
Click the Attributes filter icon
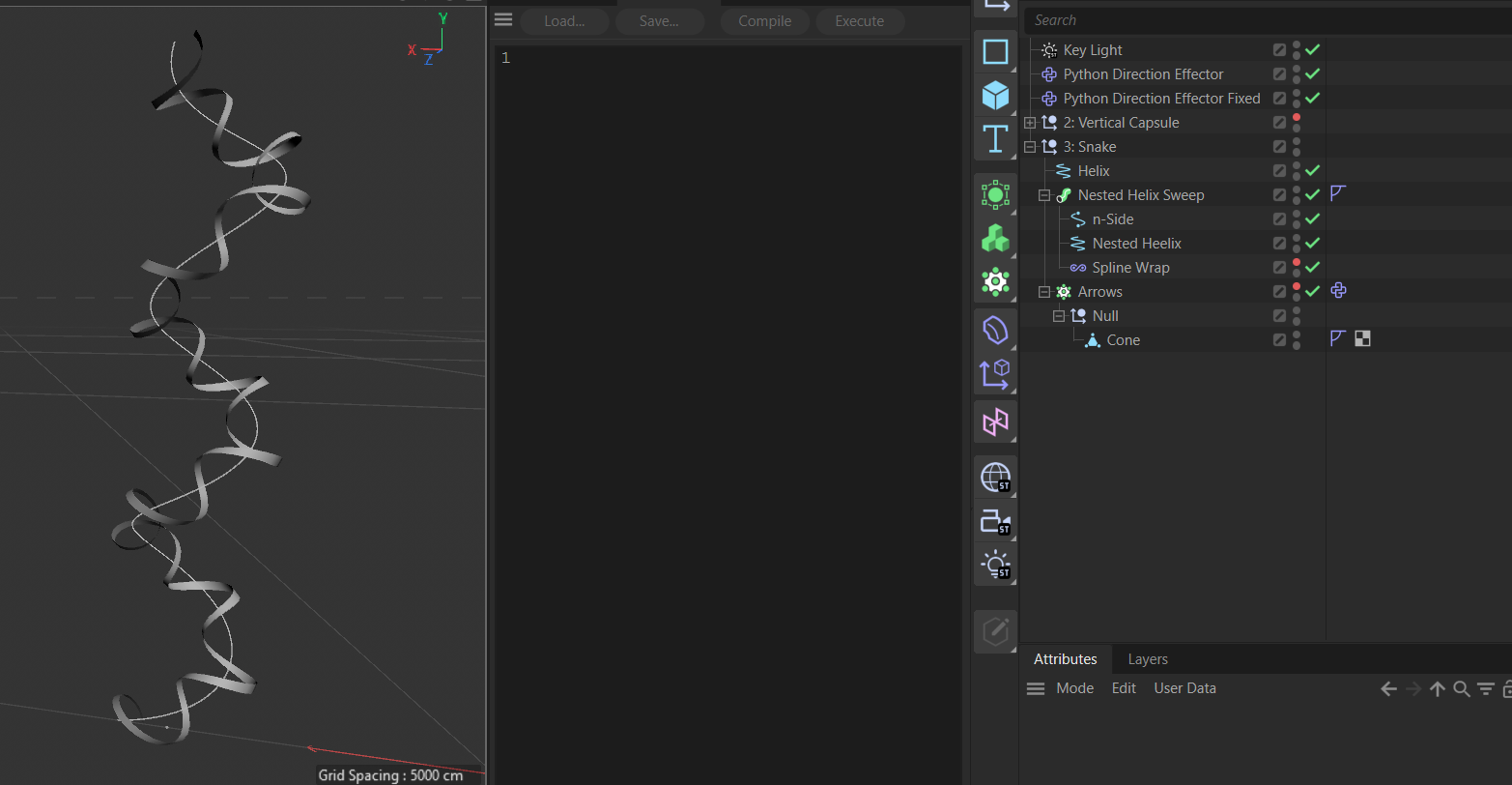(1486, 689)
